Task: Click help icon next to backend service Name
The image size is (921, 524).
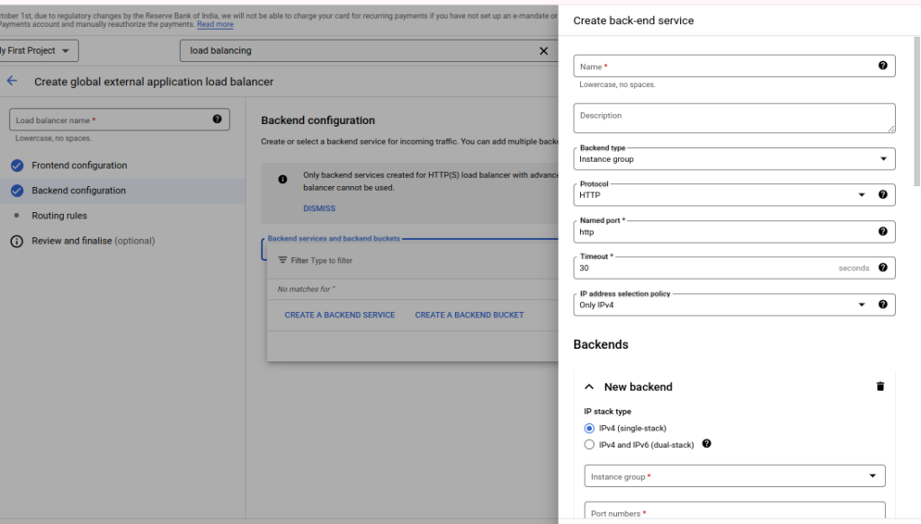Action: pos(882,66)
